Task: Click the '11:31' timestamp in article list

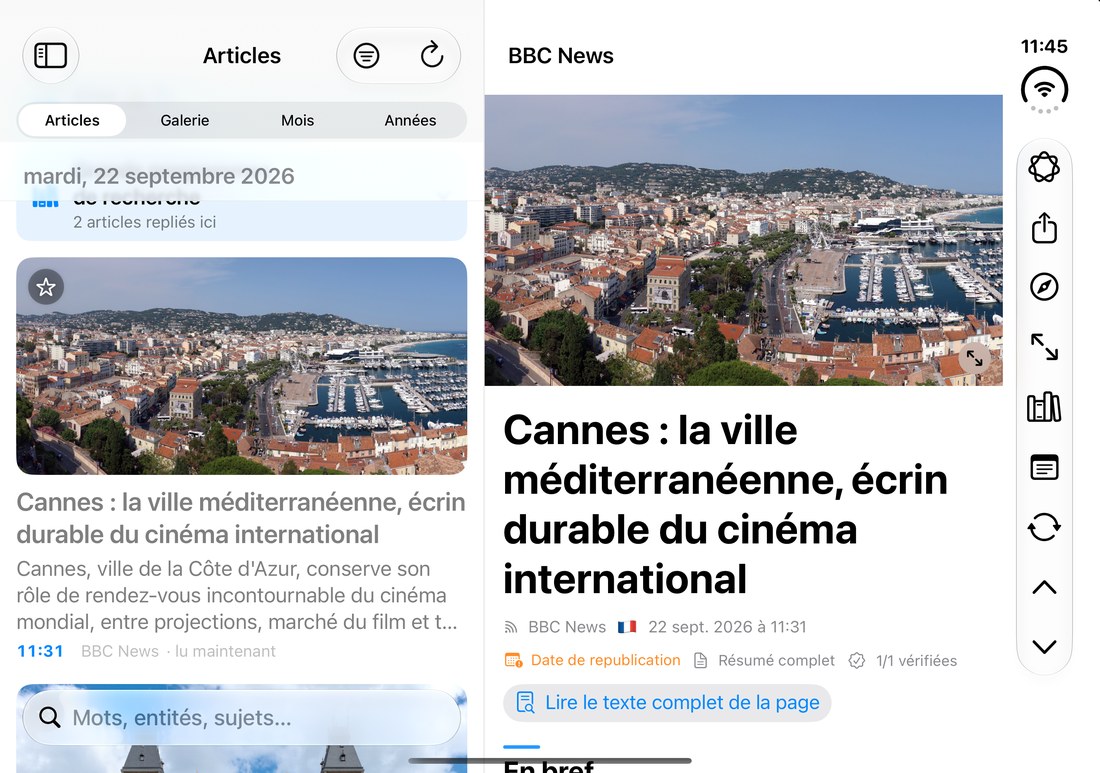Action: click(40, 652)
